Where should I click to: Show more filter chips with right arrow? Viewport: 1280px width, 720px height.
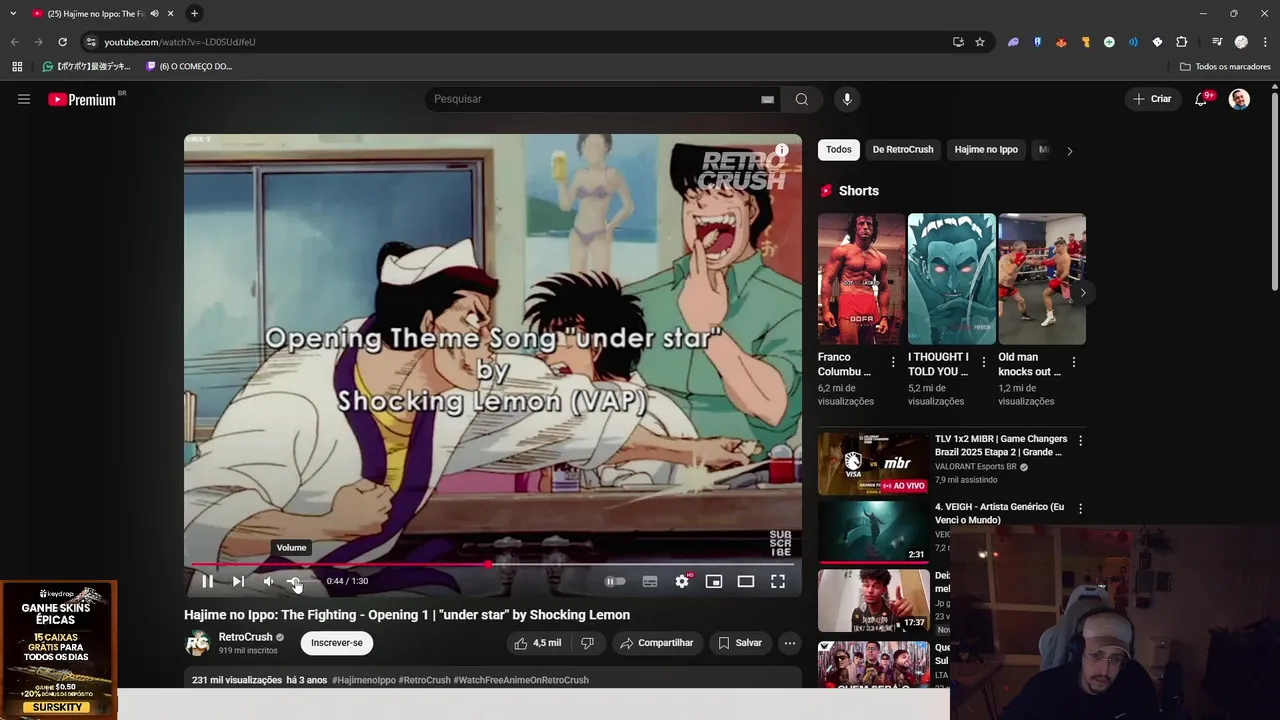pos(1070,151)
